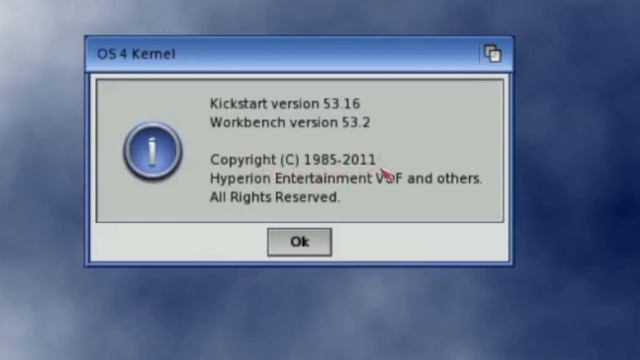640x360 pixels.
Task: Click the blue information icon
Action: point(153,151)
